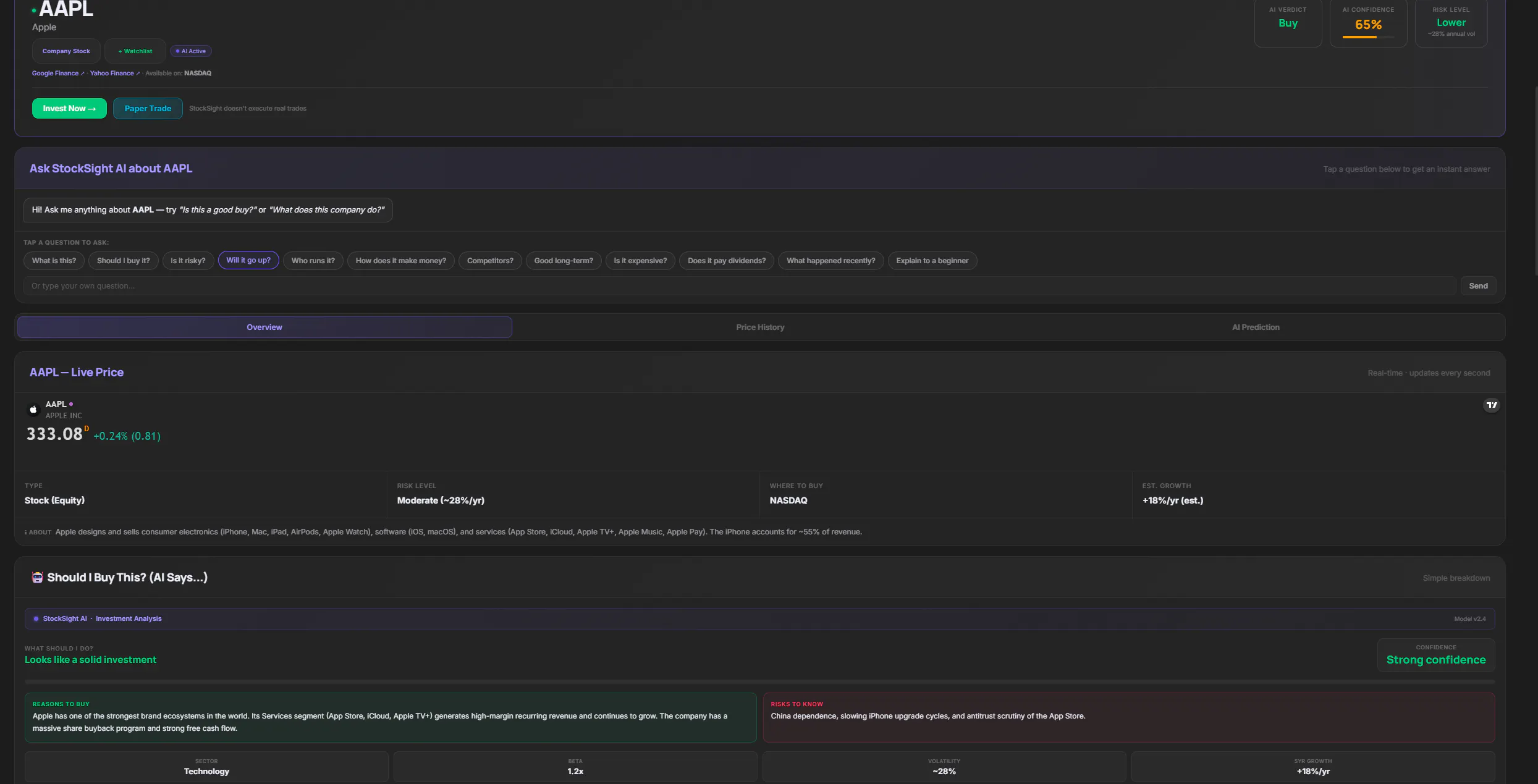1538x784 pixels.
Task: Click the Company Stock tag
Action: (x=66, y=51)
